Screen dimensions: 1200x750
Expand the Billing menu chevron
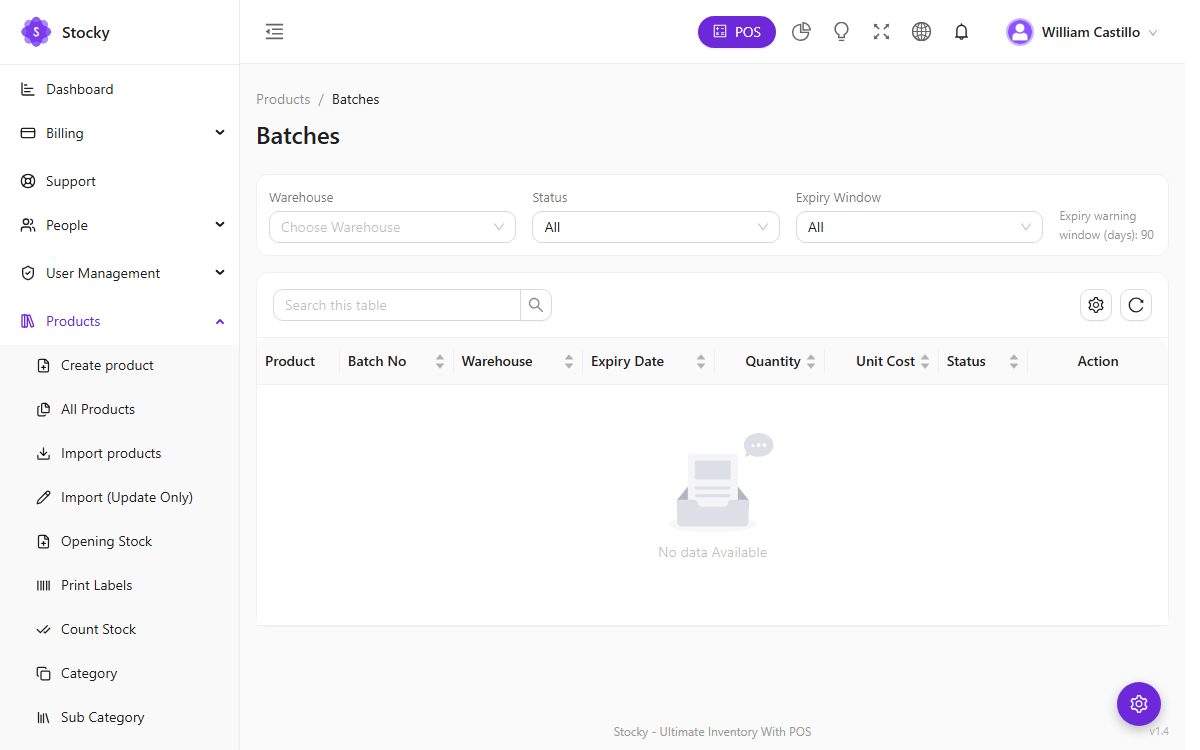[220, 132]
